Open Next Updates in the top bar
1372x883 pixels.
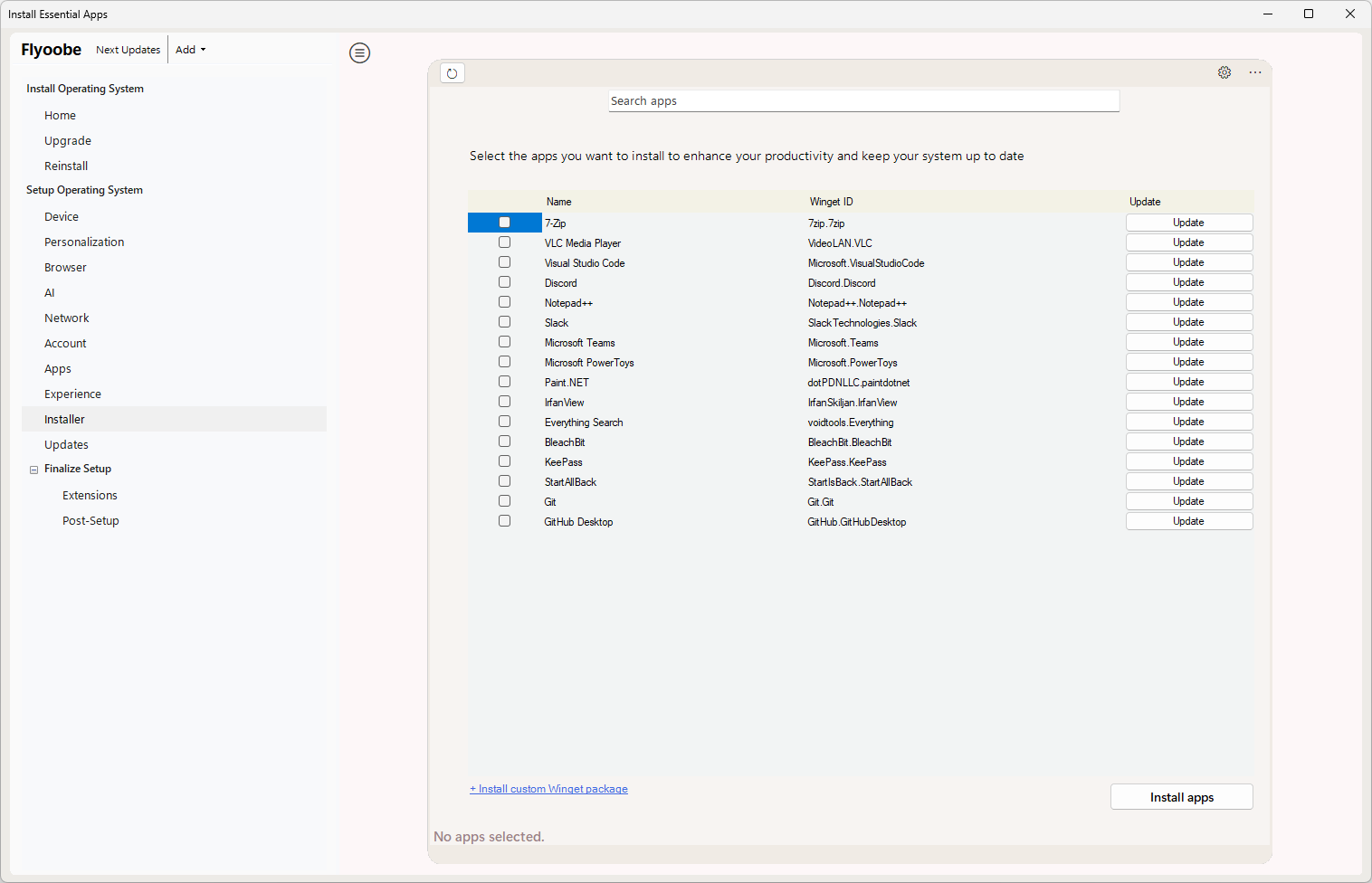(128, 50)
